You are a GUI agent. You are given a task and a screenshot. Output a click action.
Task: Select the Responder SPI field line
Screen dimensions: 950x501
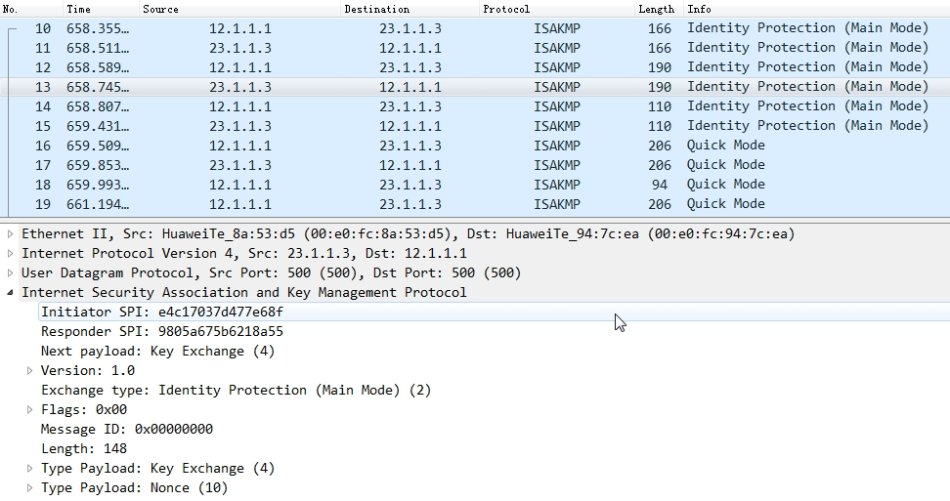coord(161,332)
